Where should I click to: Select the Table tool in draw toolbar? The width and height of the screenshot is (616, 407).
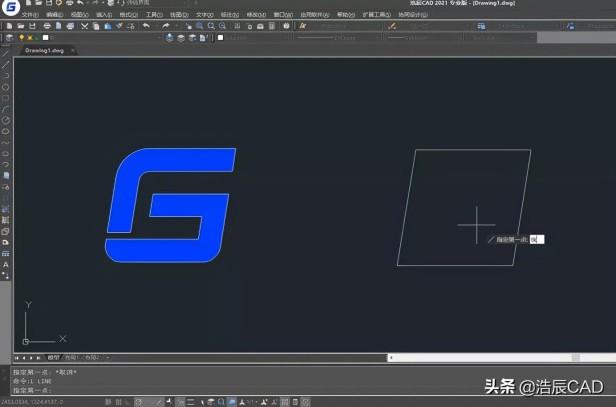6,254
